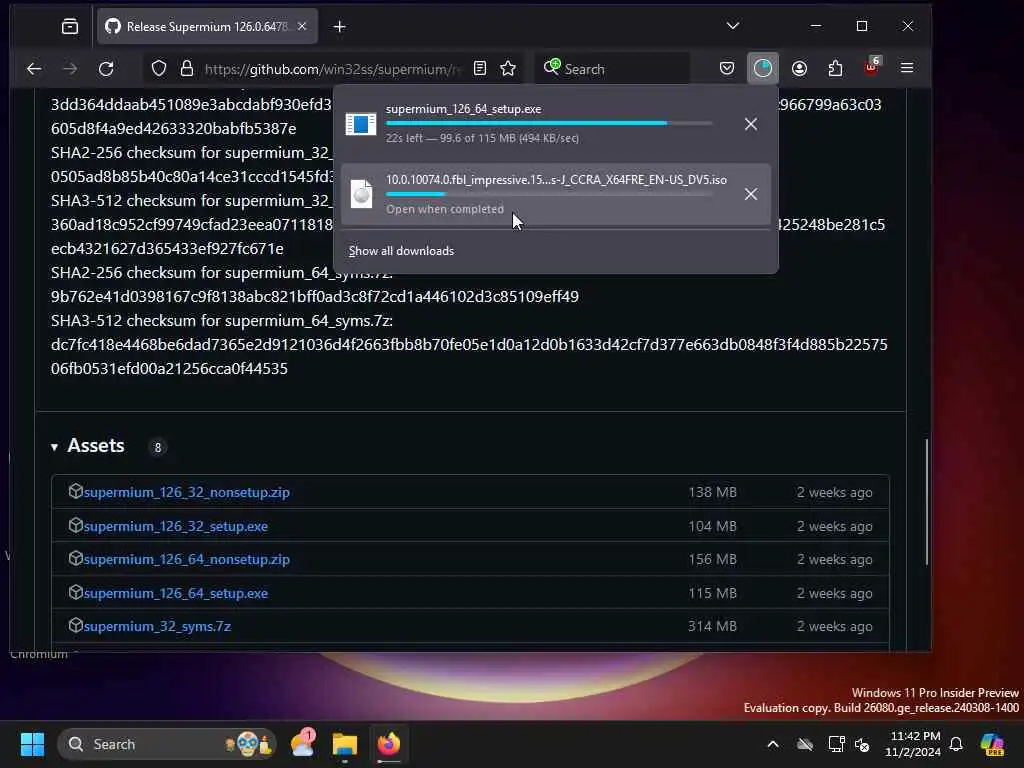Click the taskbar Search box
1024x768 pixels.
(167, 744)
